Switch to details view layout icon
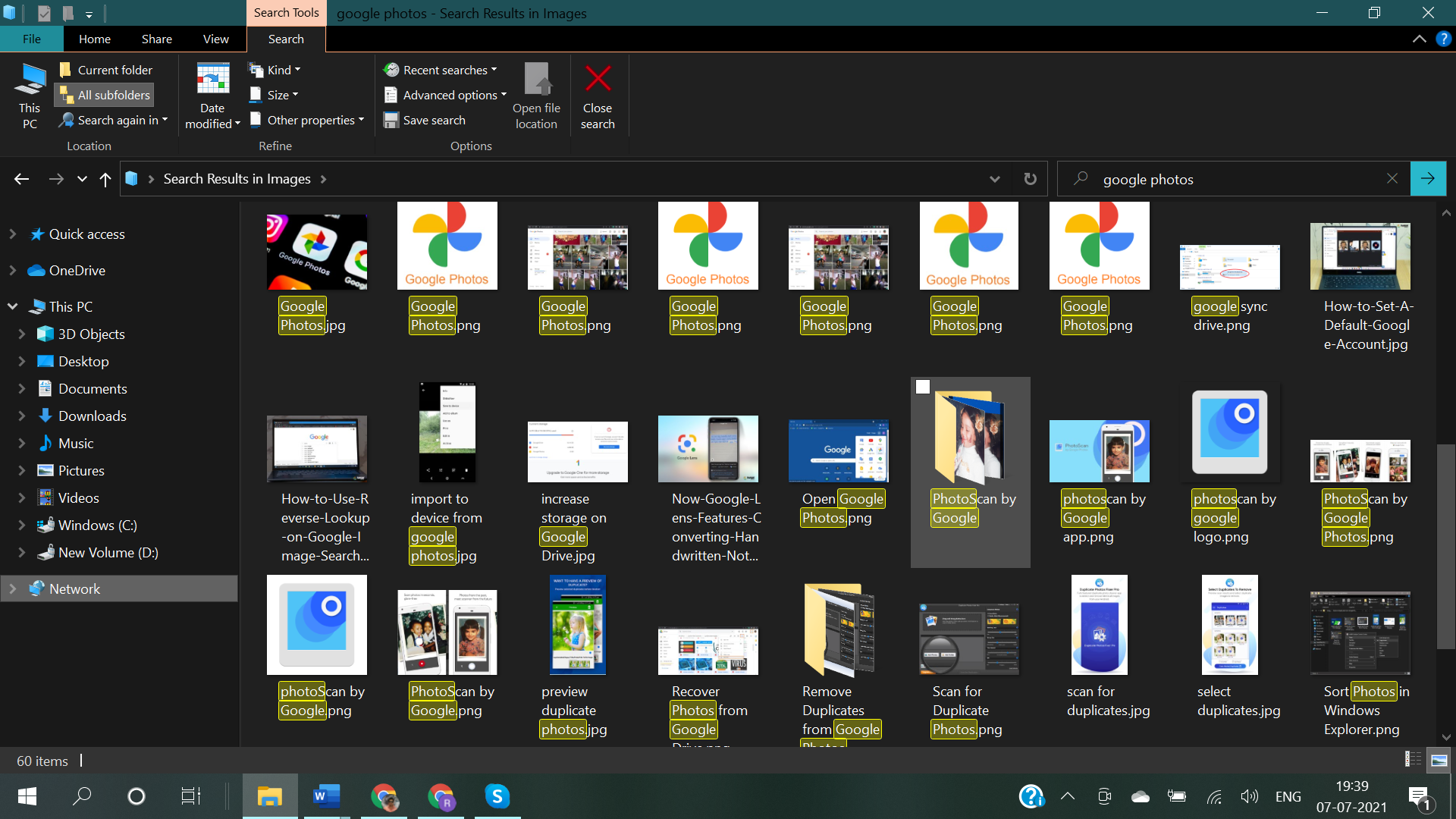The height and width of the screenshot is (819, 1456). pyautogui.click(x=1413, y=760)
